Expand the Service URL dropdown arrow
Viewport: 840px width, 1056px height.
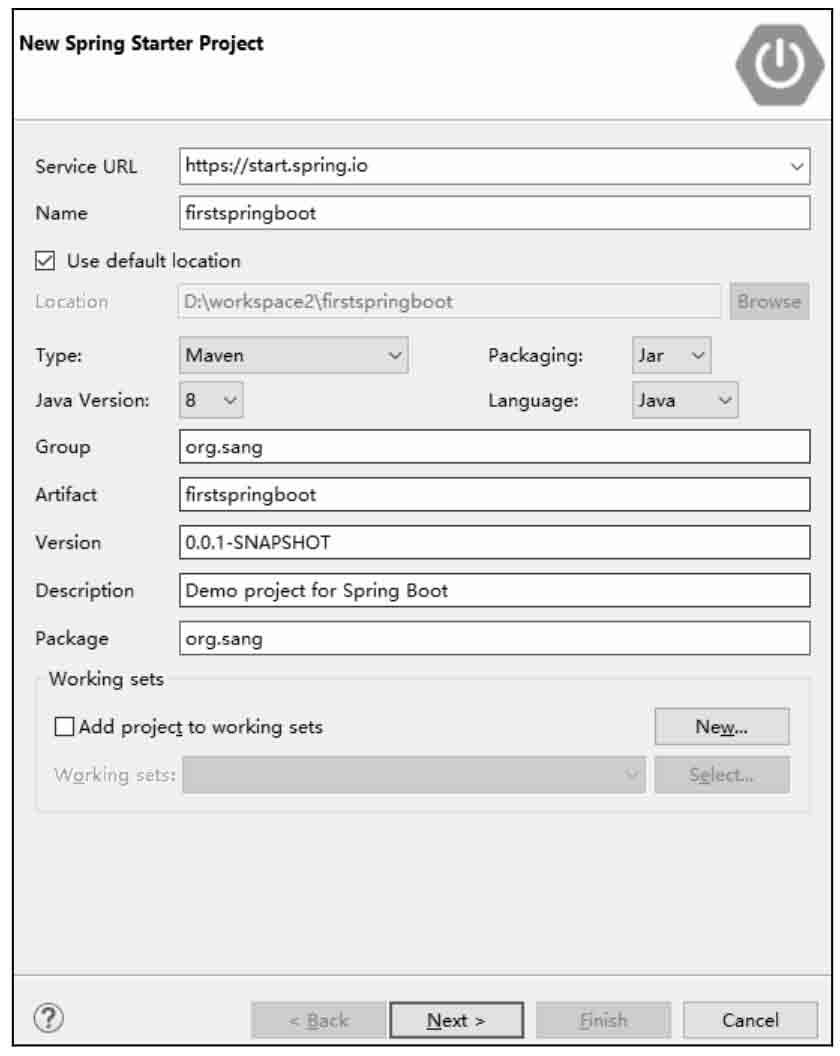796,166
